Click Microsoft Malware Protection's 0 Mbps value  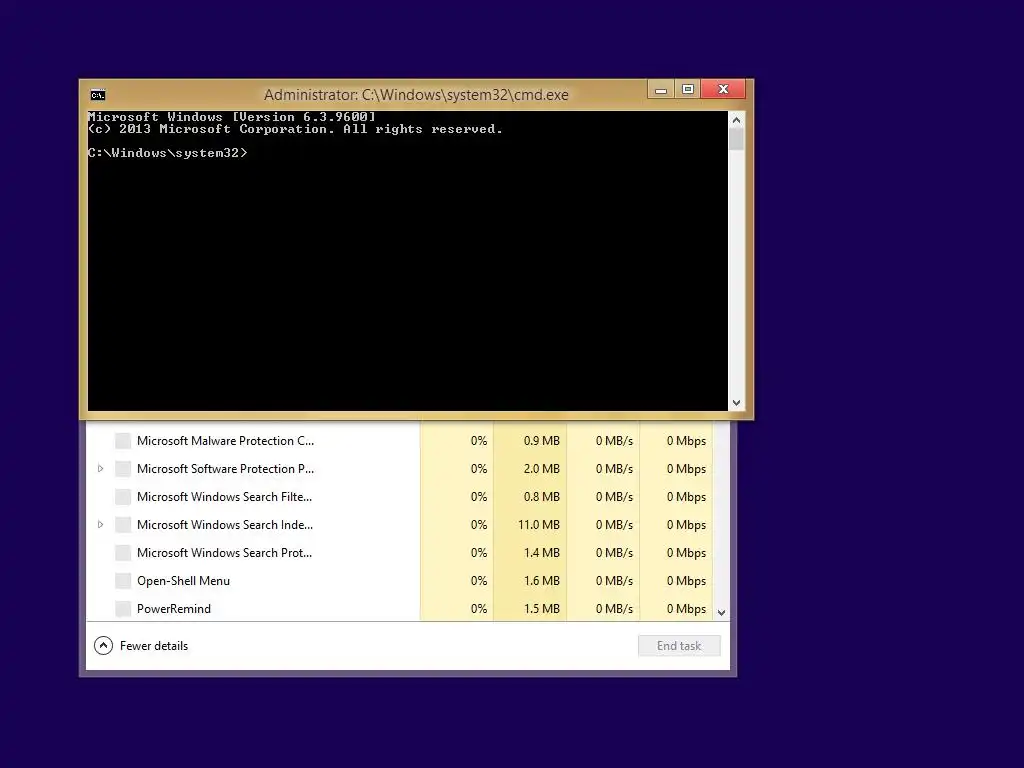click(x=686, y=441)
